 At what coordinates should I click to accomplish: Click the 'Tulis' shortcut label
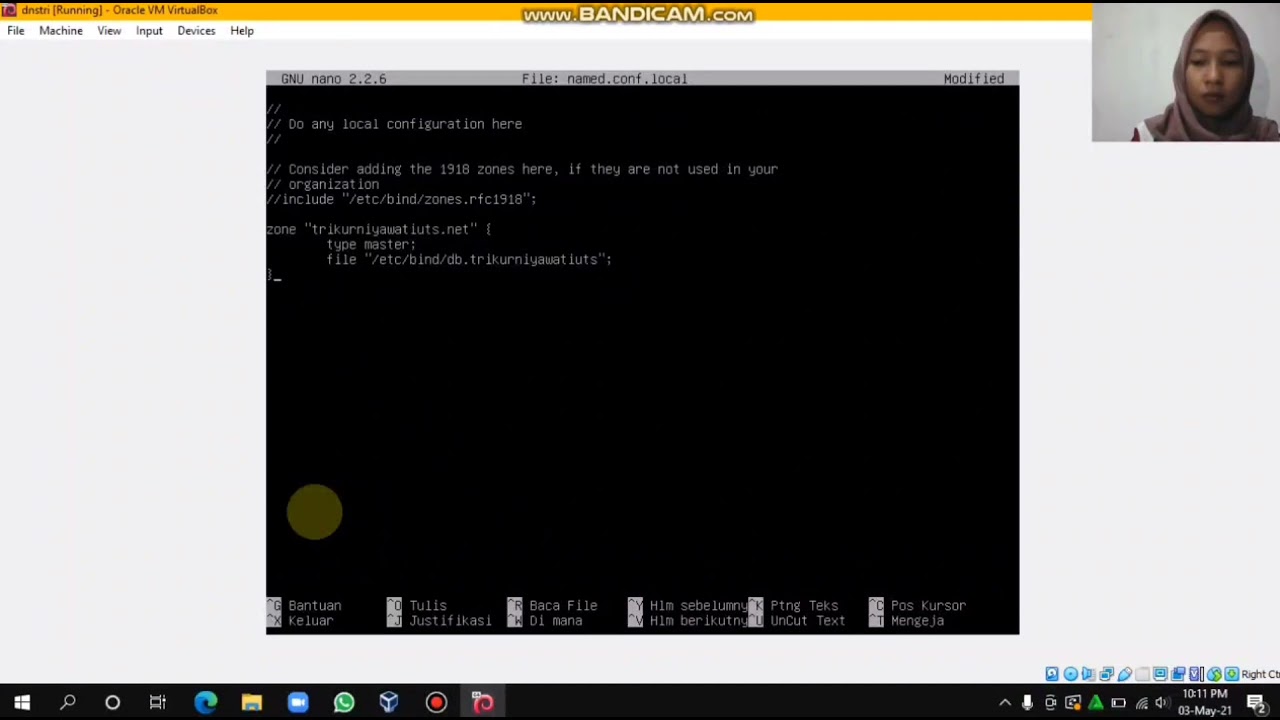[427, 606]
